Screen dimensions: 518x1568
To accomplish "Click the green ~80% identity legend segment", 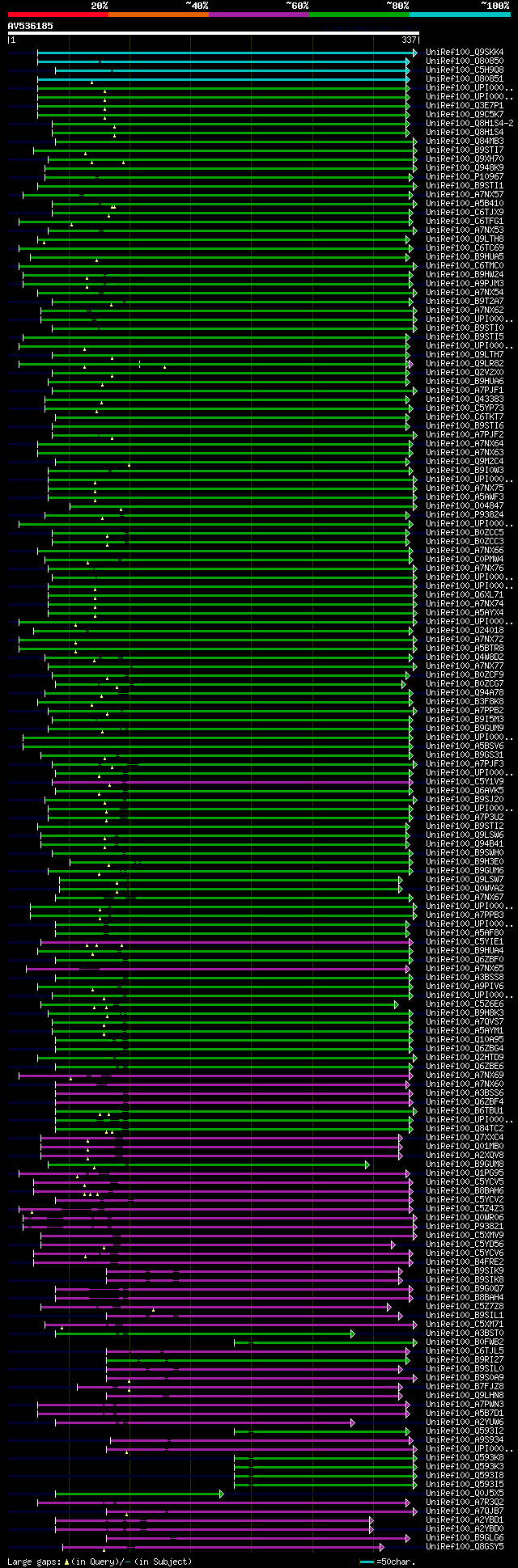I will pos(359,15).
